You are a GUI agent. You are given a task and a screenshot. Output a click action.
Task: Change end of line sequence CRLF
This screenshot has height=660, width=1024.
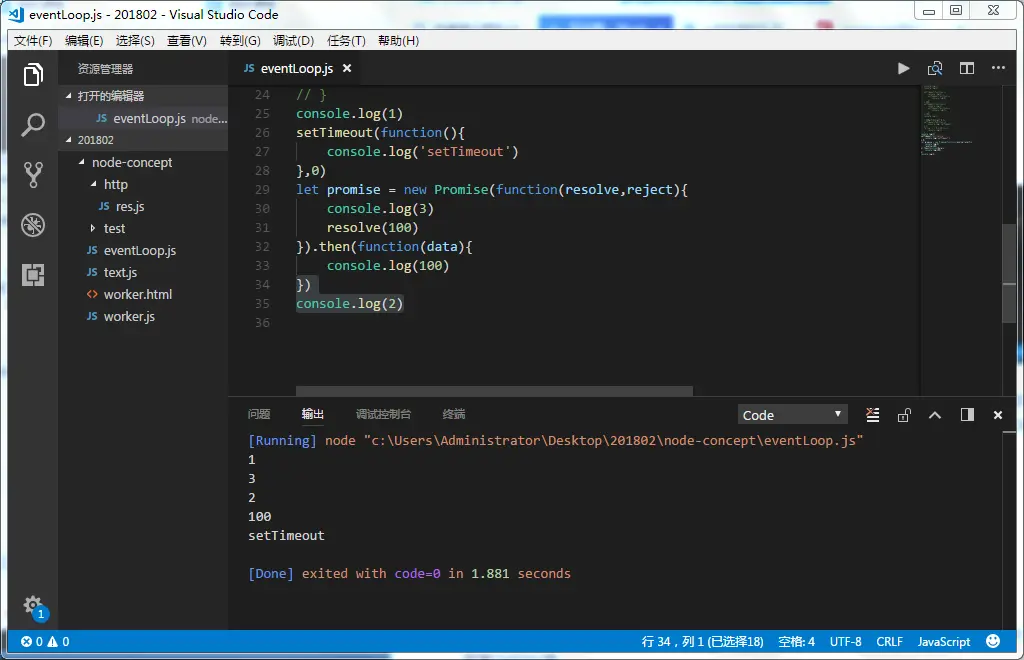click(x=889, y=642)
